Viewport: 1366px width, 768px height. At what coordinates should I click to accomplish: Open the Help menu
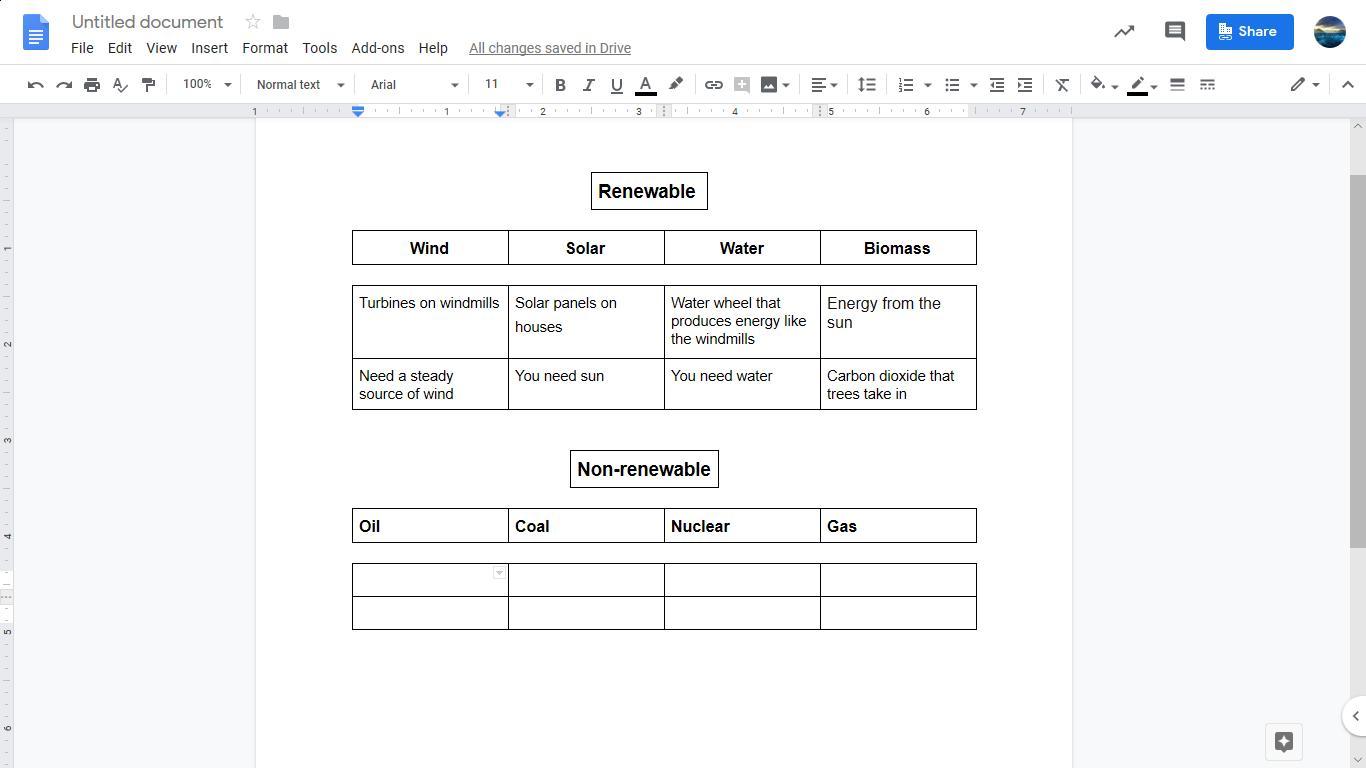pos(433,48)
